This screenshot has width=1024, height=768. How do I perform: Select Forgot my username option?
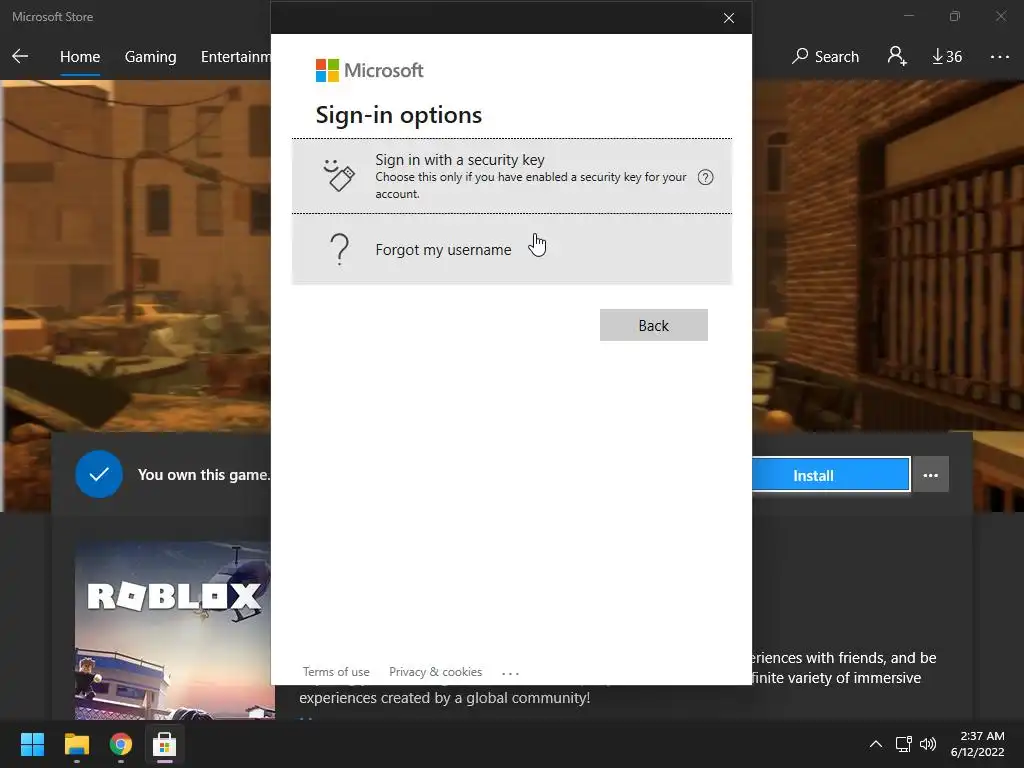click(511, 249)
